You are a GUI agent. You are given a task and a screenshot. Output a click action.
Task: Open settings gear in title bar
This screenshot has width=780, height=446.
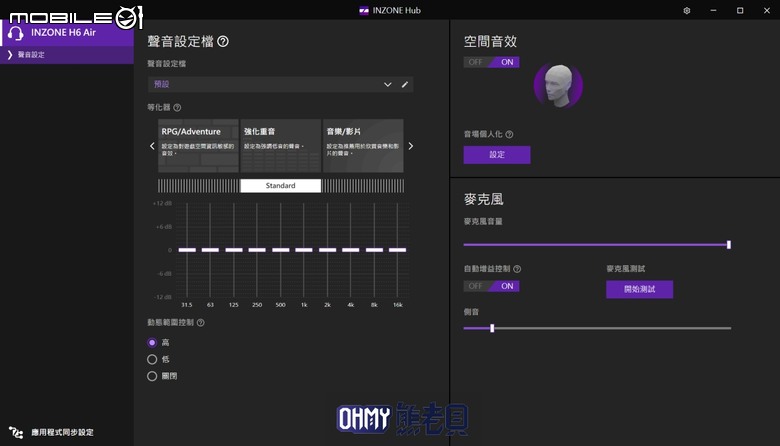click(x=686, y=10)
